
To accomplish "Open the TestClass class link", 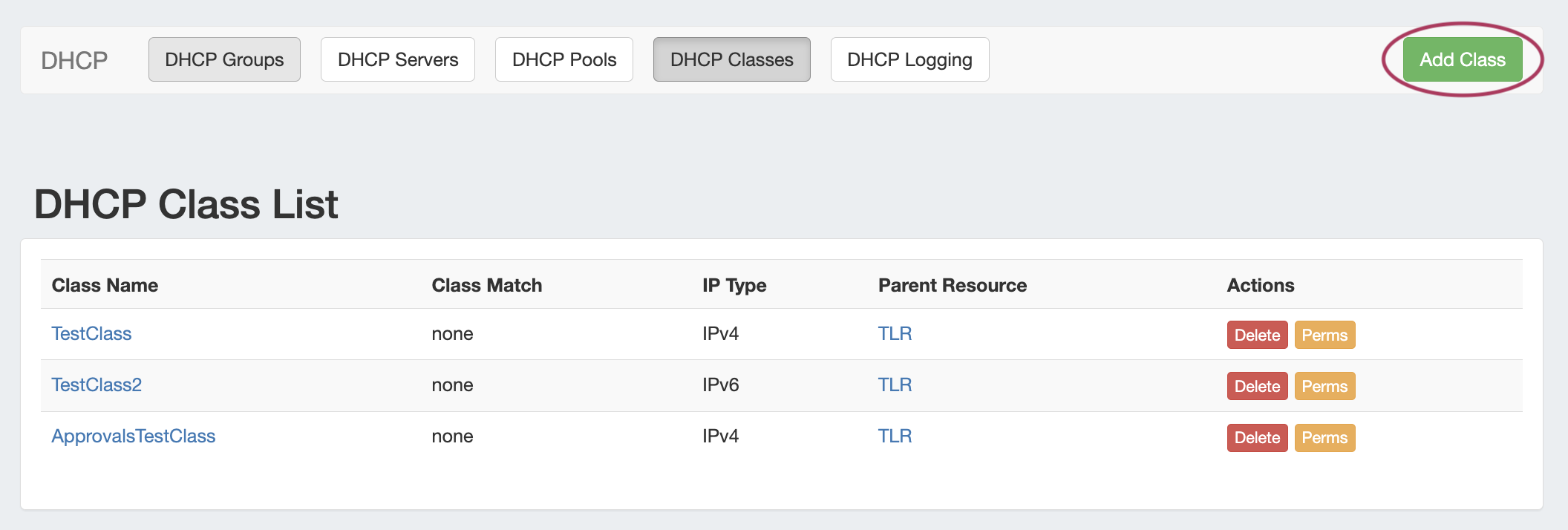I will tap(91, 334).
